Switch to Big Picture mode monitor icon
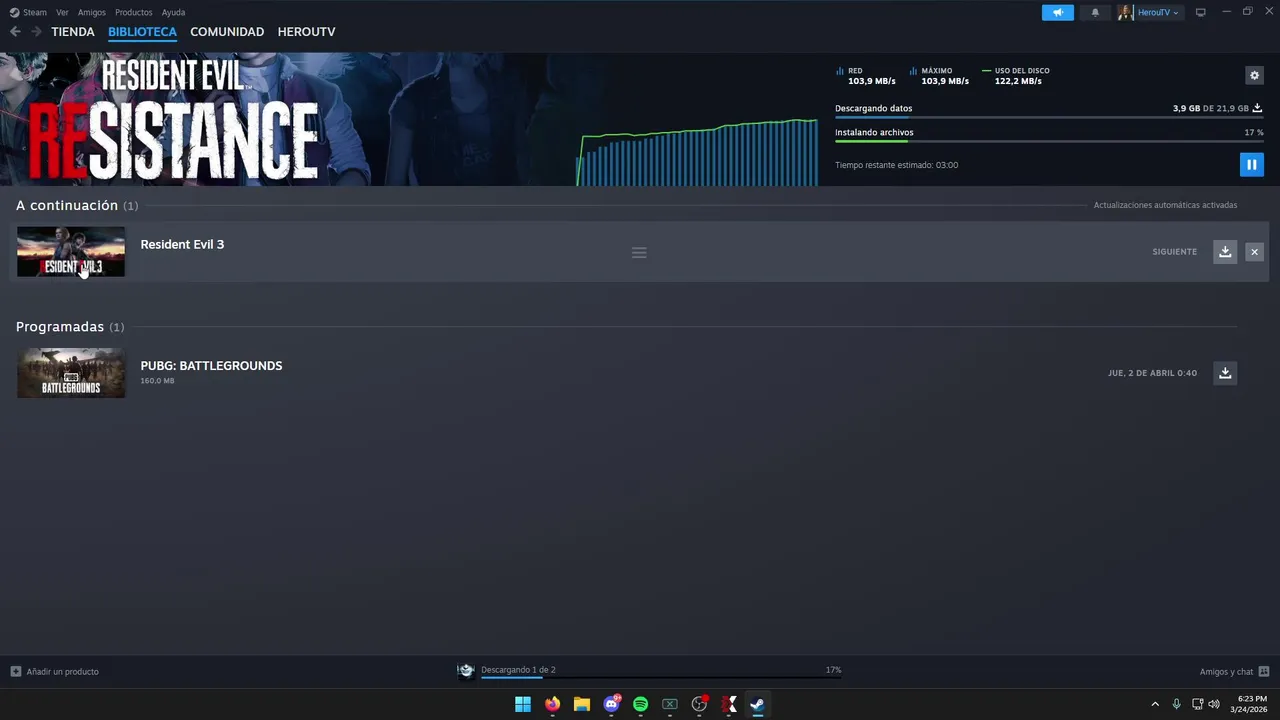The height and width of the screenshot is (720, 1280). coord(1201,13)
